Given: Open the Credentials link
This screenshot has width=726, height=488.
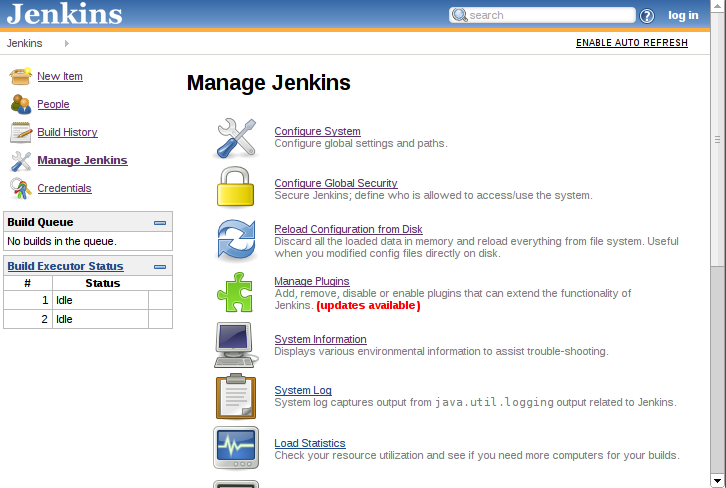Looking at the screenshot, I should [x=64, y=188].
